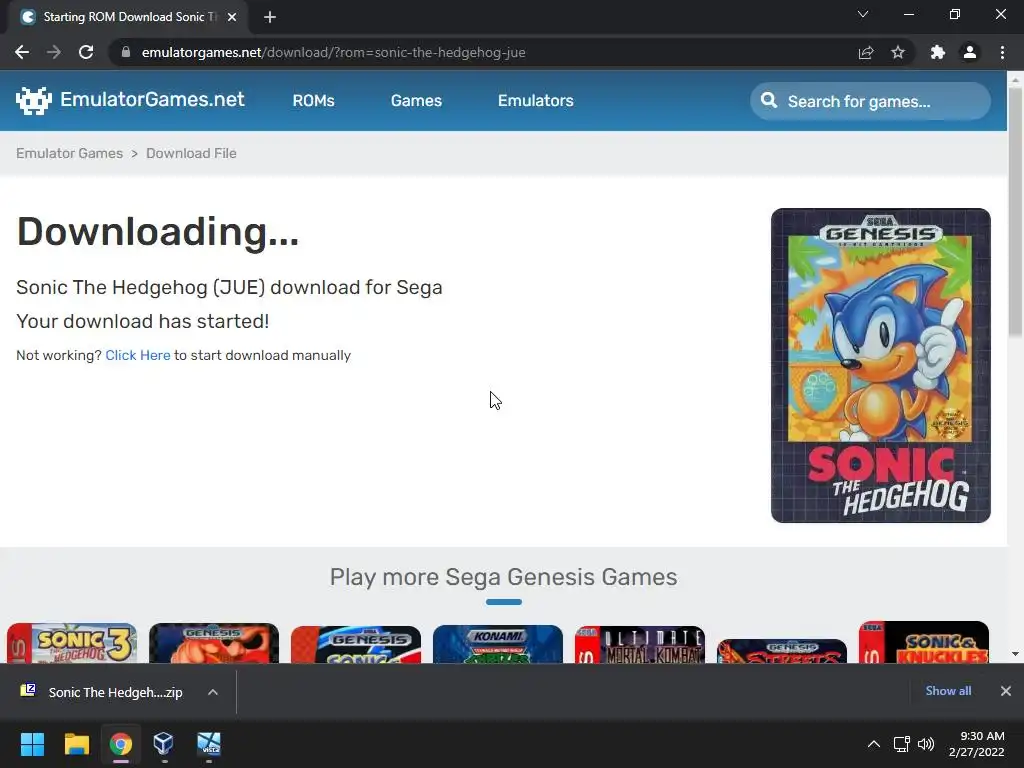
Task: Open the Extensions puzzle icon
Action: (x=938, y=52)
